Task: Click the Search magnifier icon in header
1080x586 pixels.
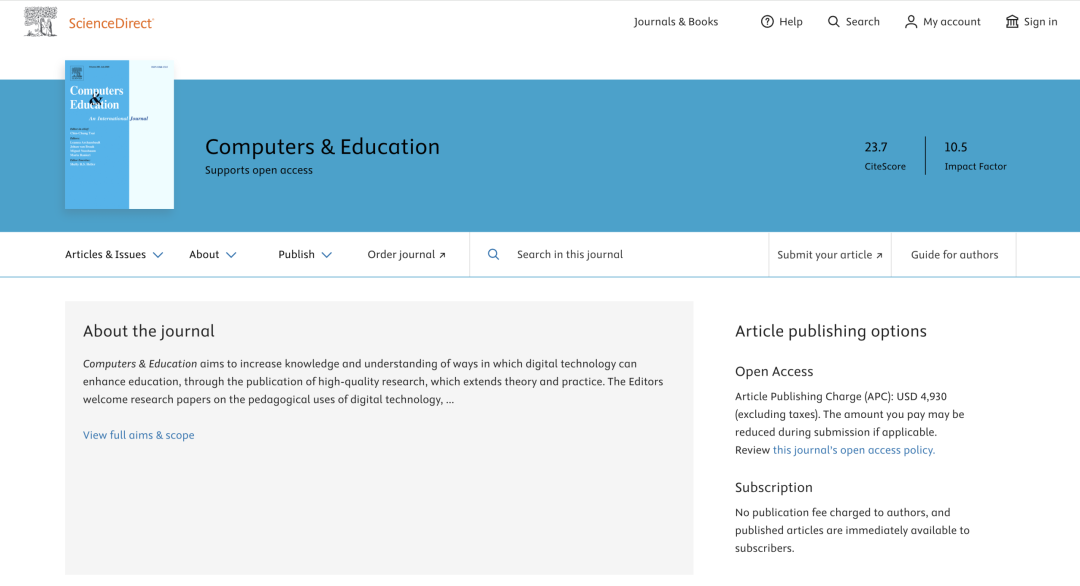Action: coord(834,22)
